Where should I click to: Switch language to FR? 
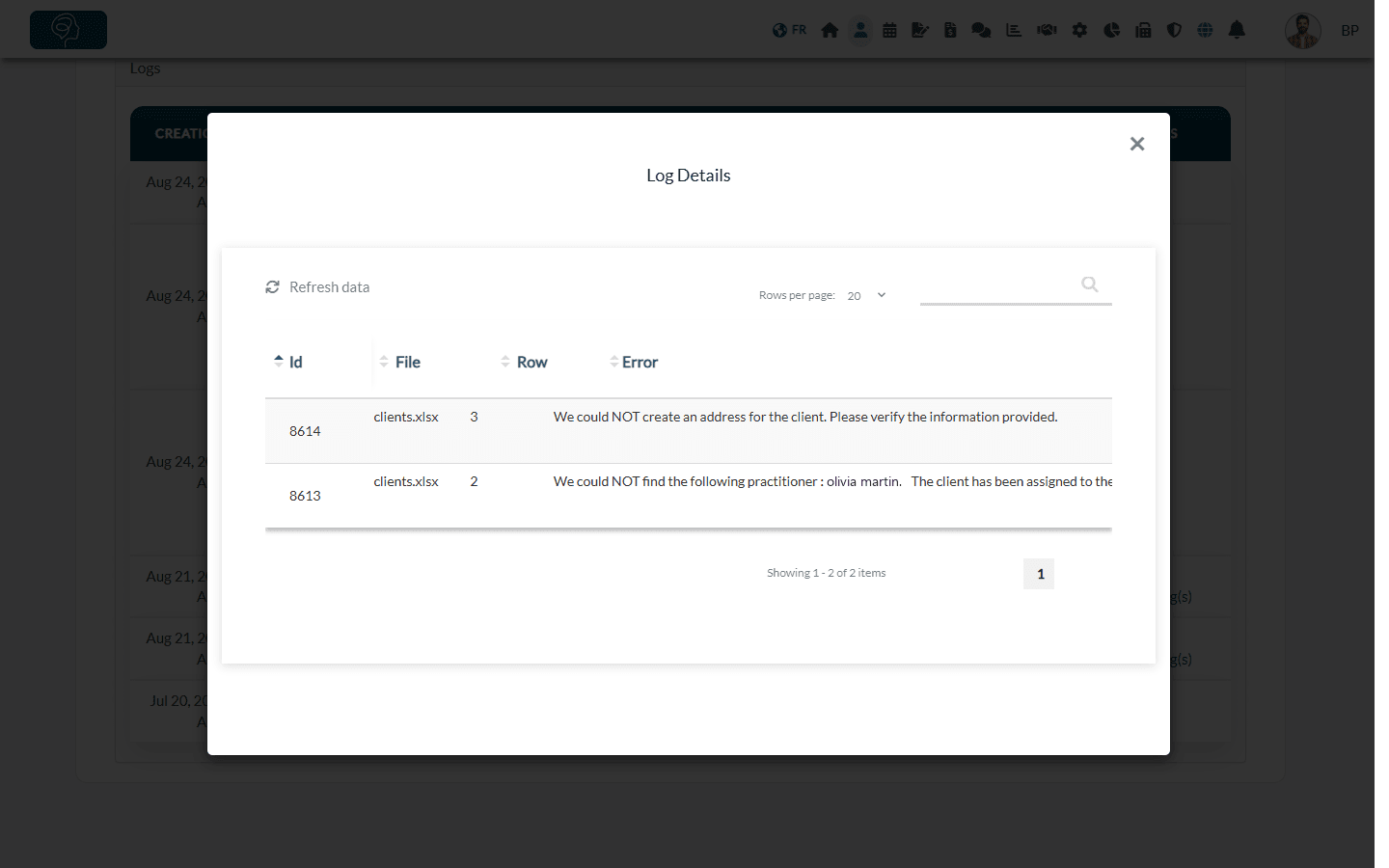click(790, 30)
